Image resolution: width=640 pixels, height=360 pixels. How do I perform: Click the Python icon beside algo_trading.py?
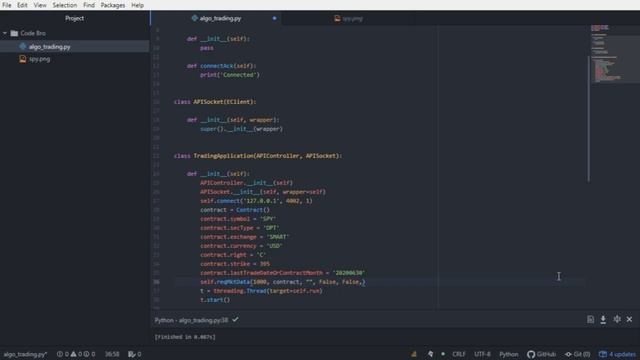[22, 47]
